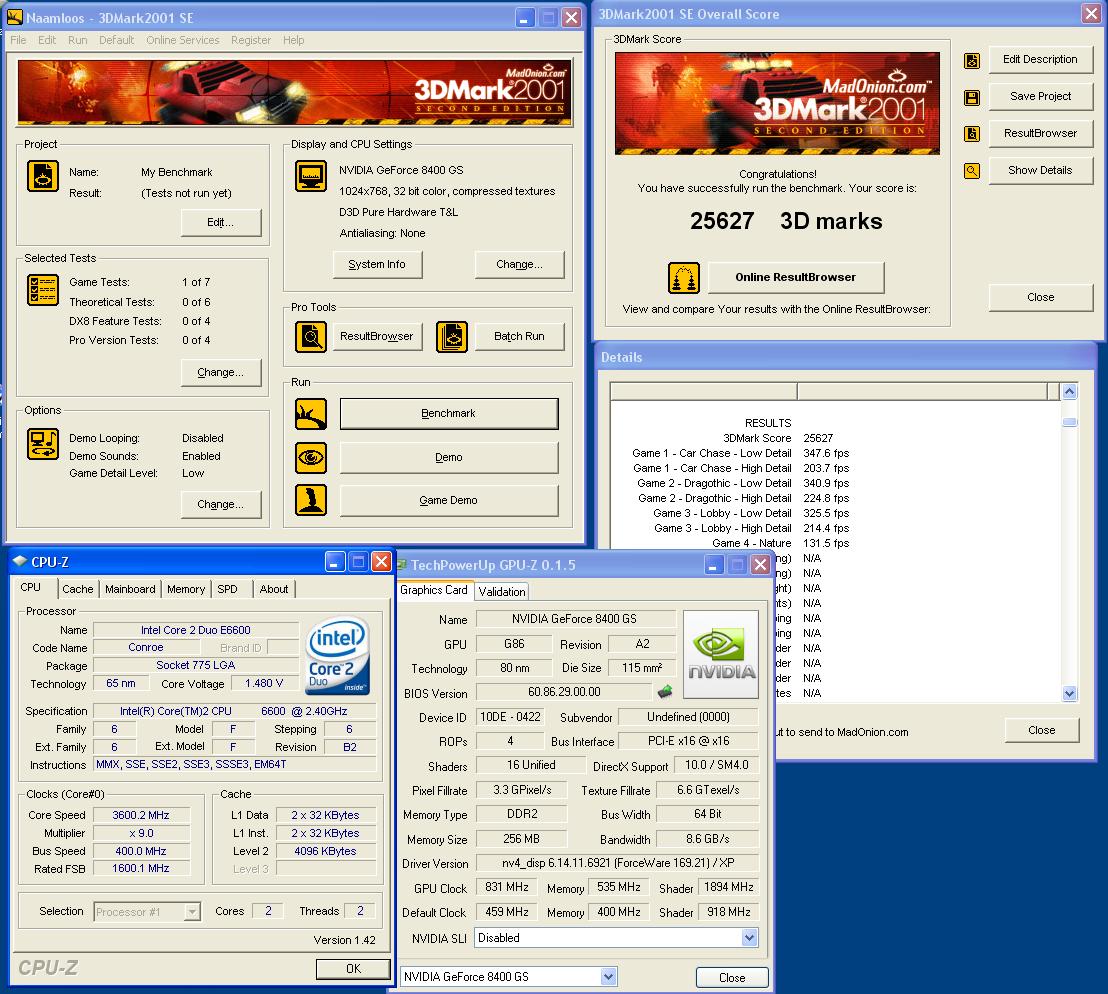Switch to the Memory tab in CPU-Z
Viewport: 1108px width, 994px height.
click(x=186, y=589)
